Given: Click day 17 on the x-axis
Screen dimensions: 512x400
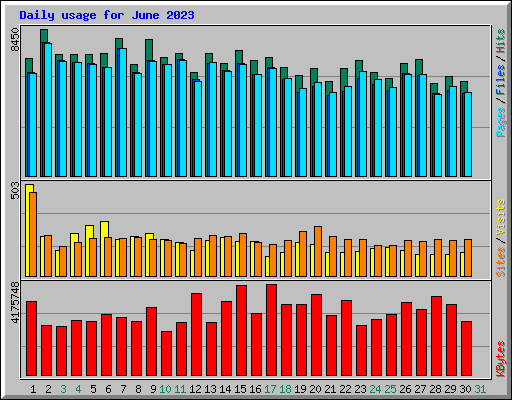Looking at the screenshot, I should point(270,389).
